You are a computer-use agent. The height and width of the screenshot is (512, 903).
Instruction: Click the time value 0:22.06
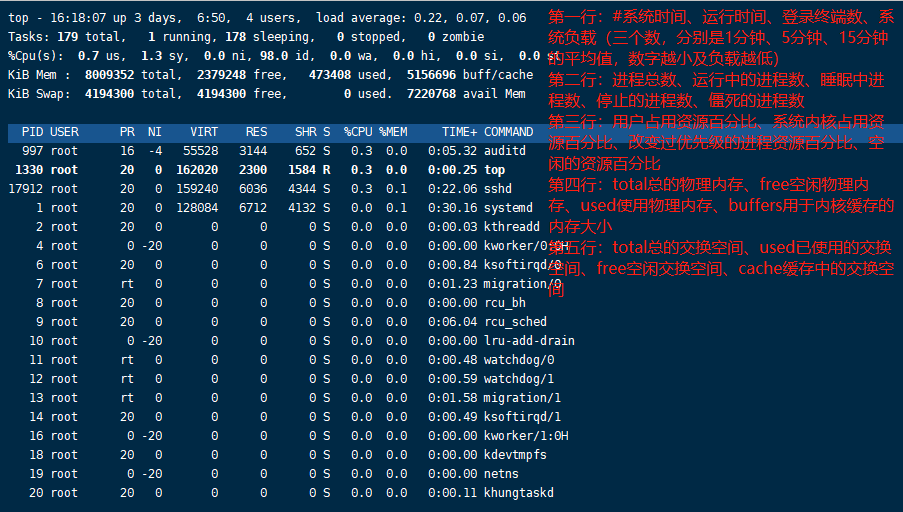[x=453, y=189]
